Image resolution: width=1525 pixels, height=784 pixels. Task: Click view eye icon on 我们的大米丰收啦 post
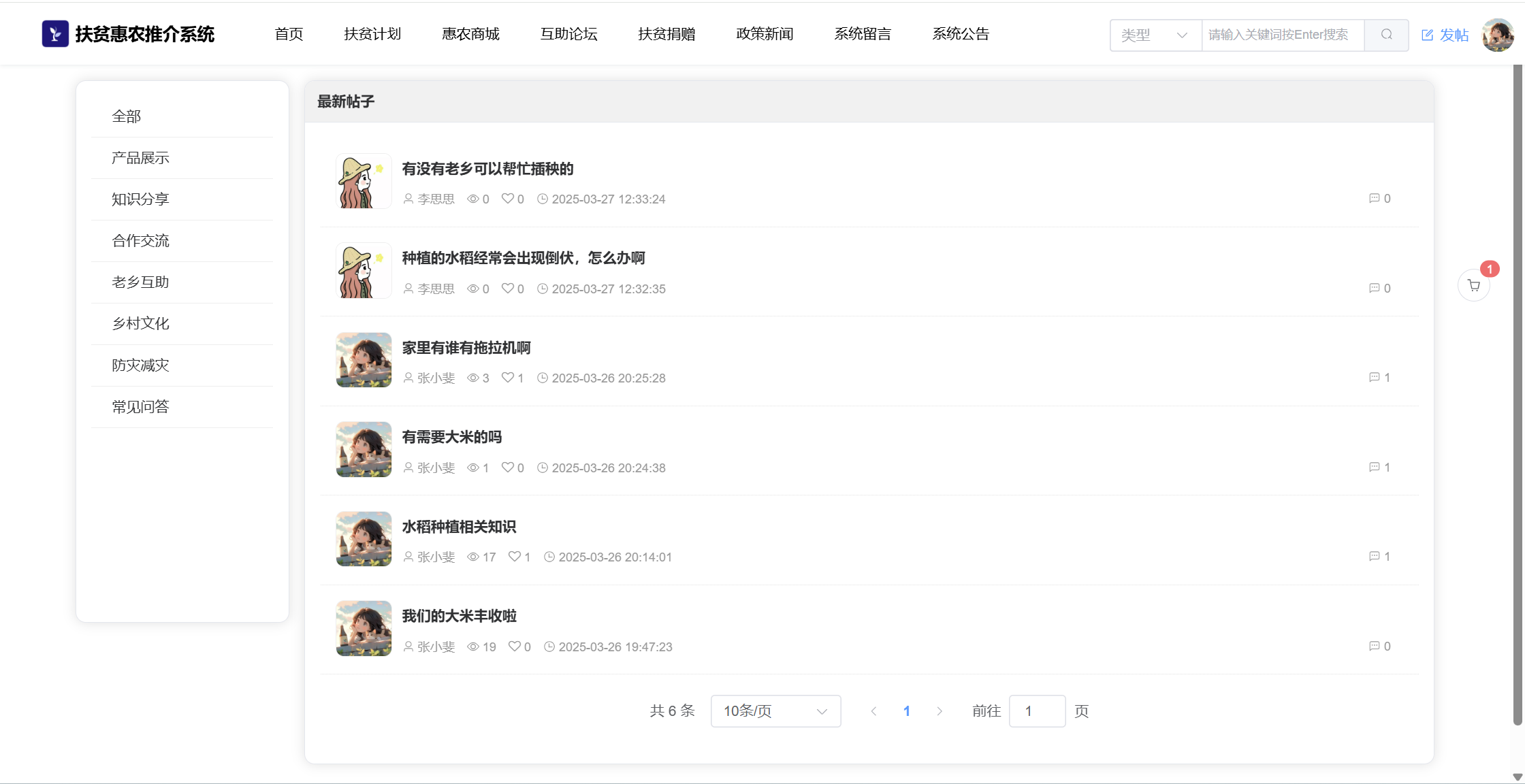point(473,647)
